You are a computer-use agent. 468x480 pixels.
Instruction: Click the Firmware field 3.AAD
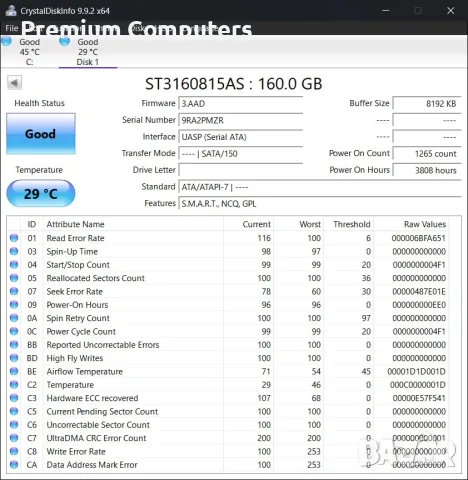(x=241, y=103)
